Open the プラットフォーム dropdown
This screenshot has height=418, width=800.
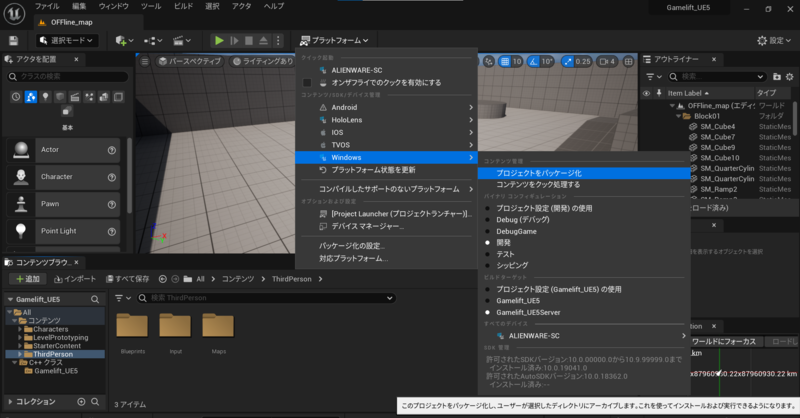[334, 40]
